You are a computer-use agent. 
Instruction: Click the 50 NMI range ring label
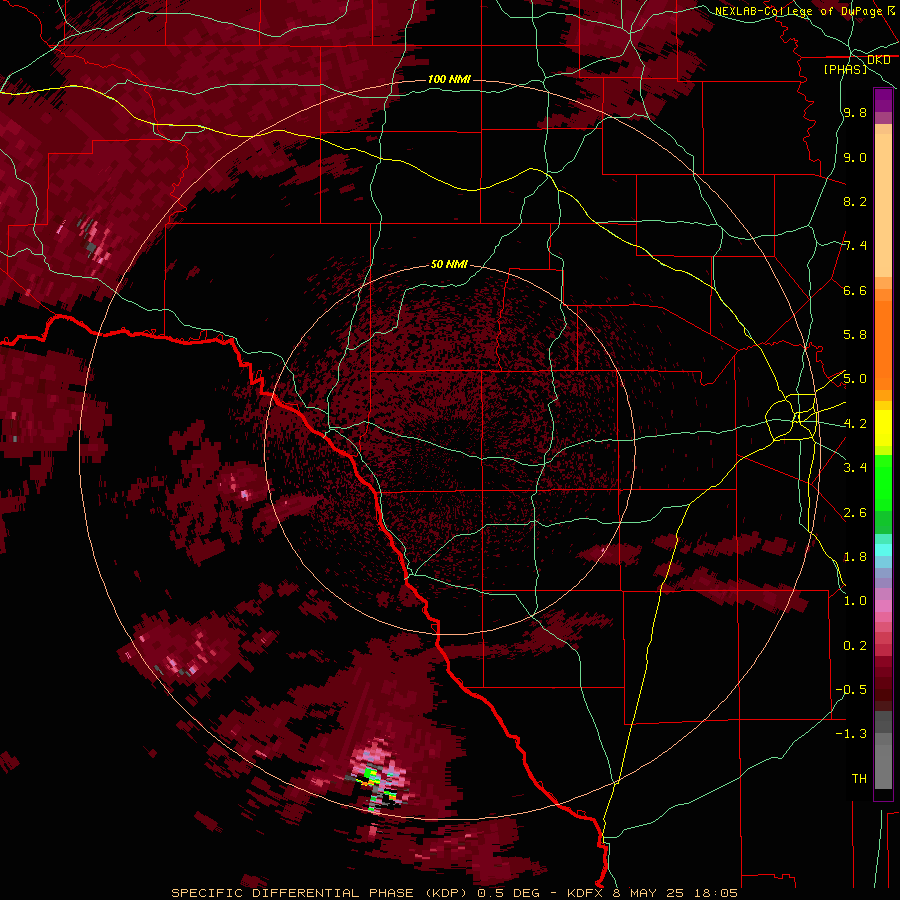point(449,265)
